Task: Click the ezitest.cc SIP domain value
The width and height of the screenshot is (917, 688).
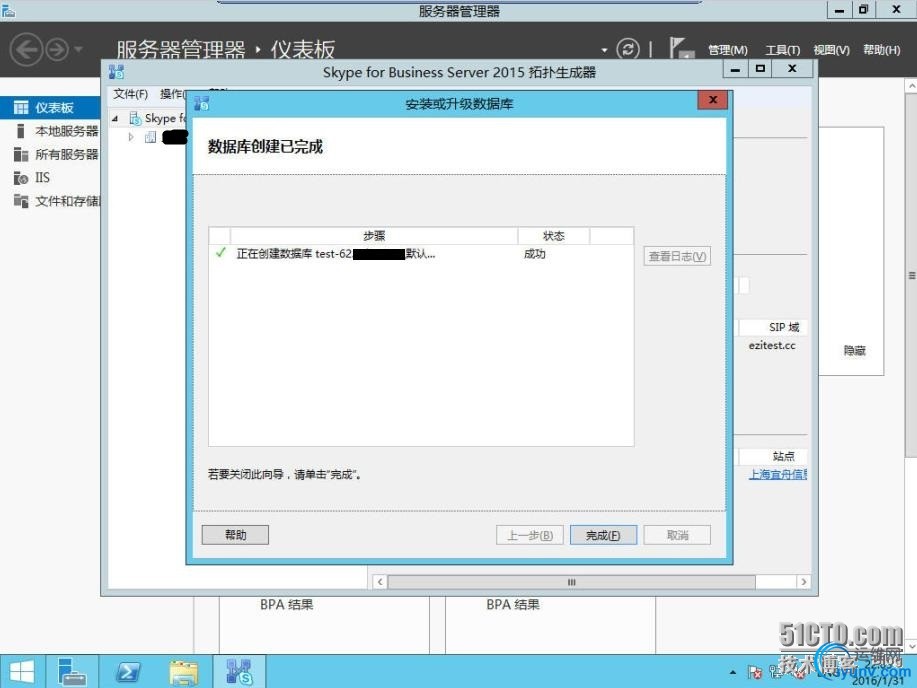Action: click(772, 346)
